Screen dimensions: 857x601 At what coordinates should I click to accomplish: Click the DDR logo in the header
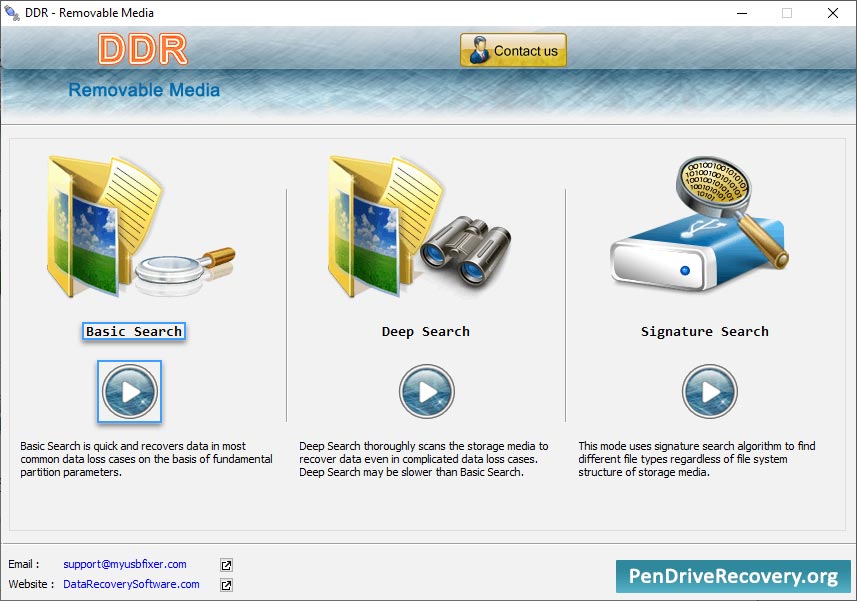[143, 49]
